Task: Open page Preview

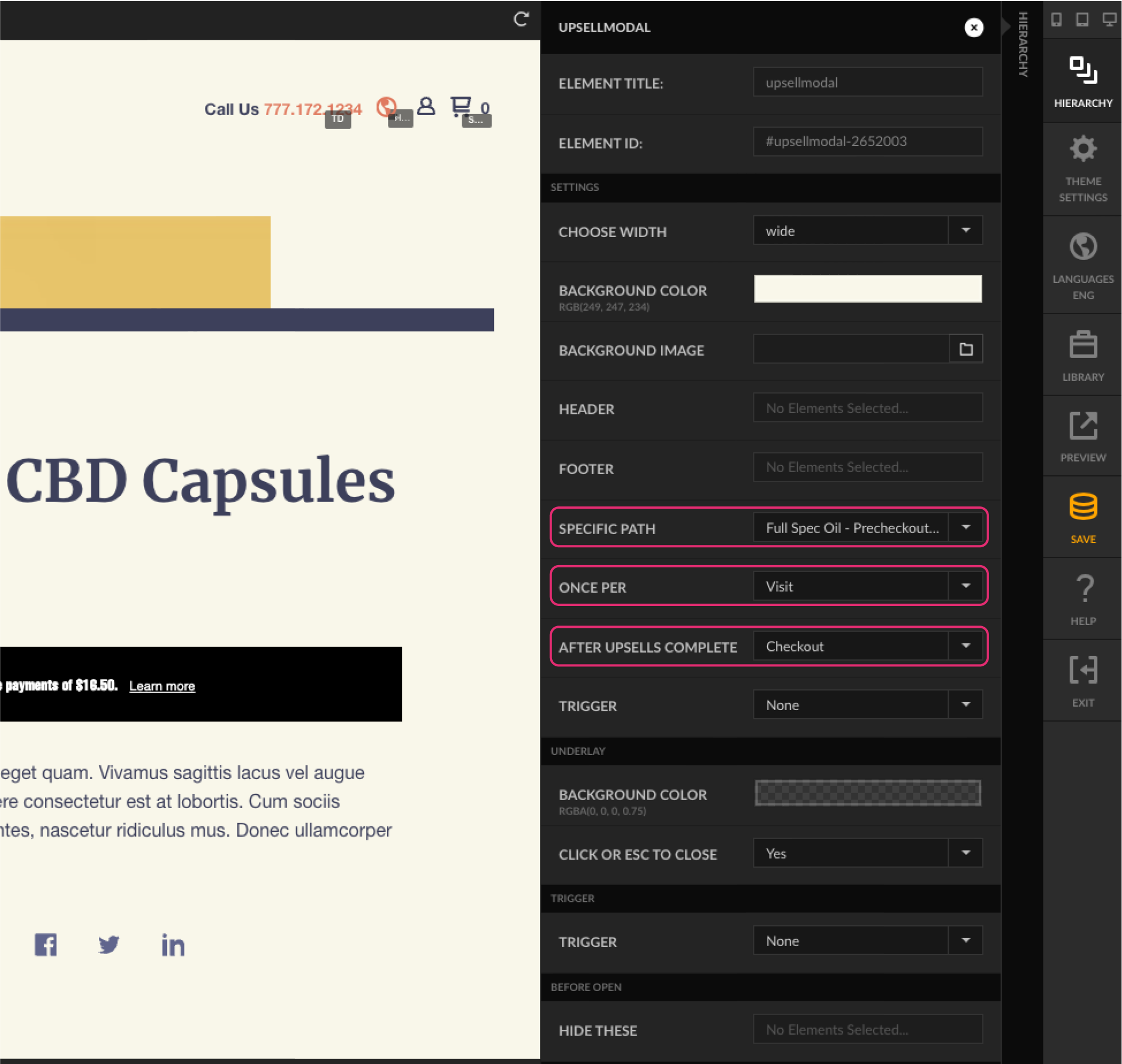Action: pyautogui.click(x=1083, y=436)
